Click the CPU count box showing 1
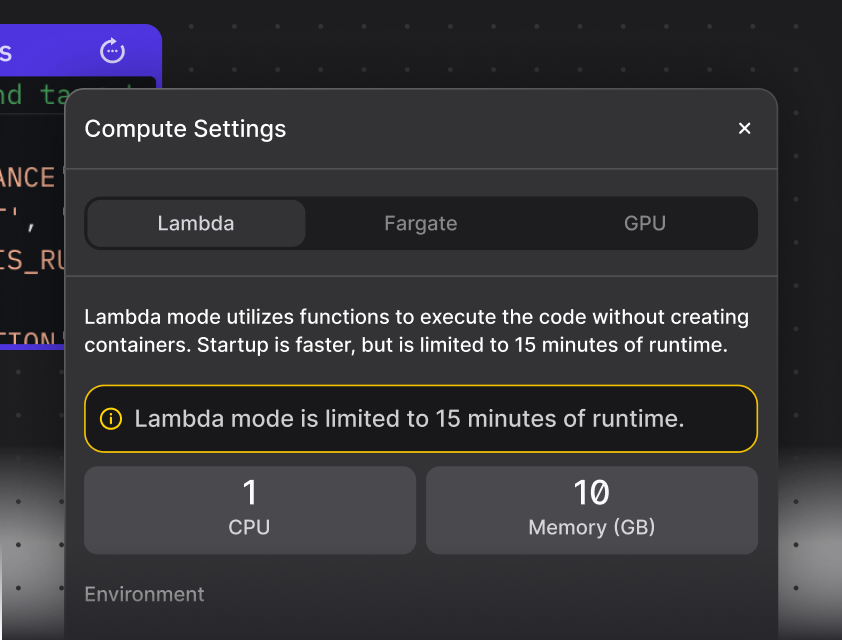 (x=250, y=510)
